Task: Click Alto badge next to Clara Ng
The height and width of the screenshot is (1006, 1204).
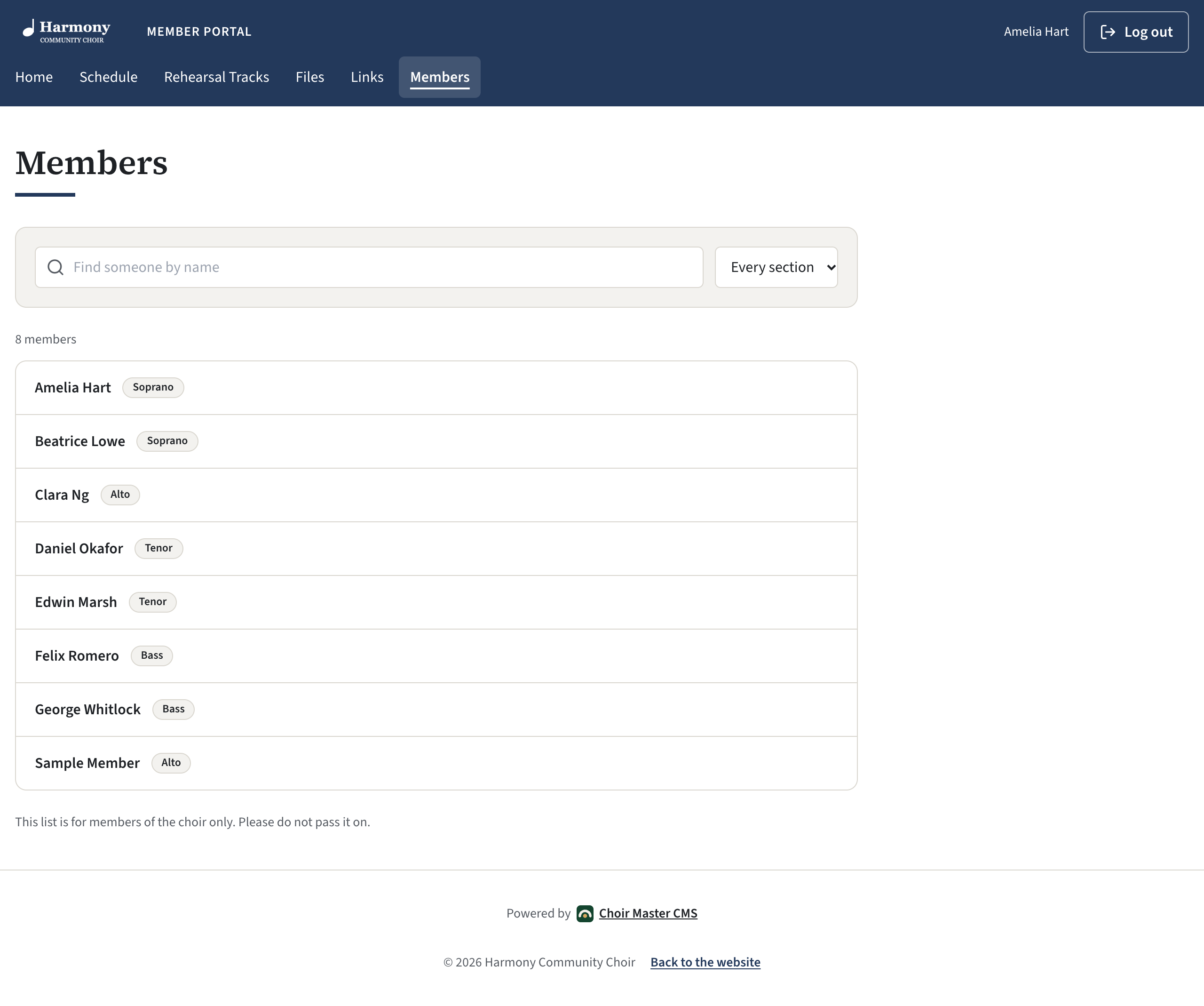Action: pyautogui.click(x=120, y=495)
